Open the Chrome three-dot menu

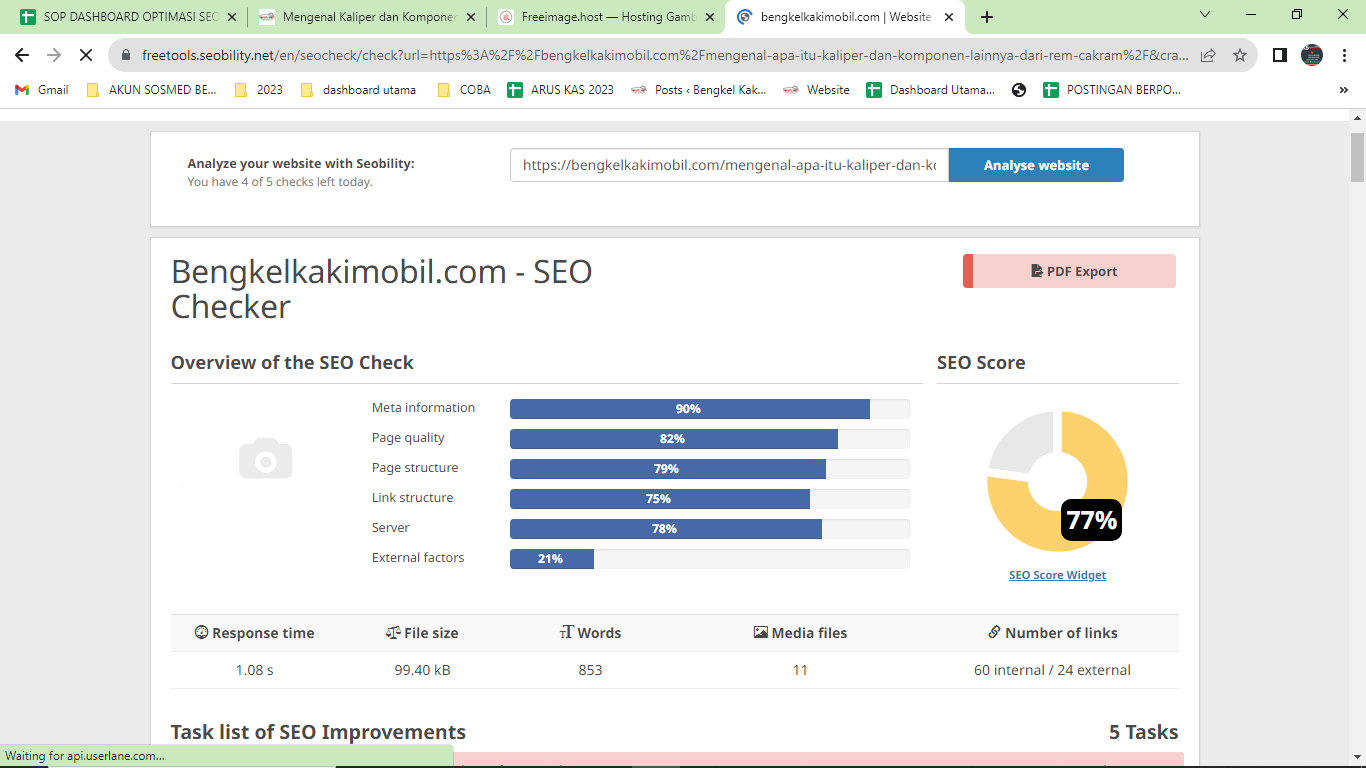click(1344, 55)
